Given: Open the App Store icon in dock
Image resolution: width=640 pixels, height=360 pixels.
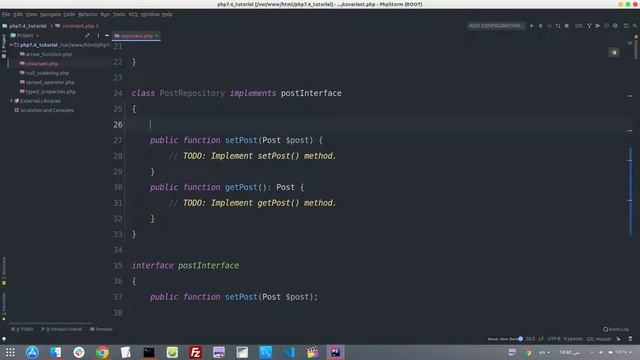Looking at the screenshot, I should 33,352.
